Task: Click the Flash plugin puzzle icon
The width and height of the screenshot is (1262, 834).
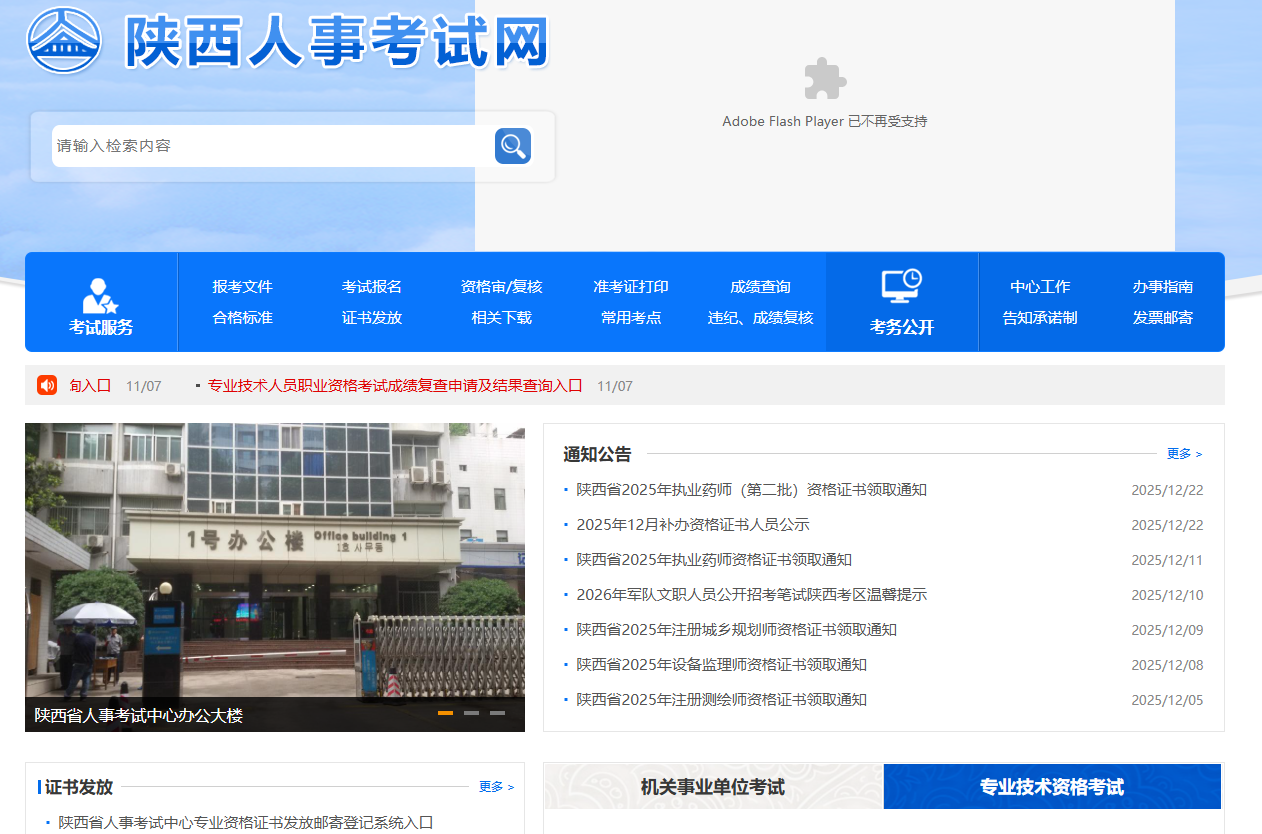Action: pos(825,79)
